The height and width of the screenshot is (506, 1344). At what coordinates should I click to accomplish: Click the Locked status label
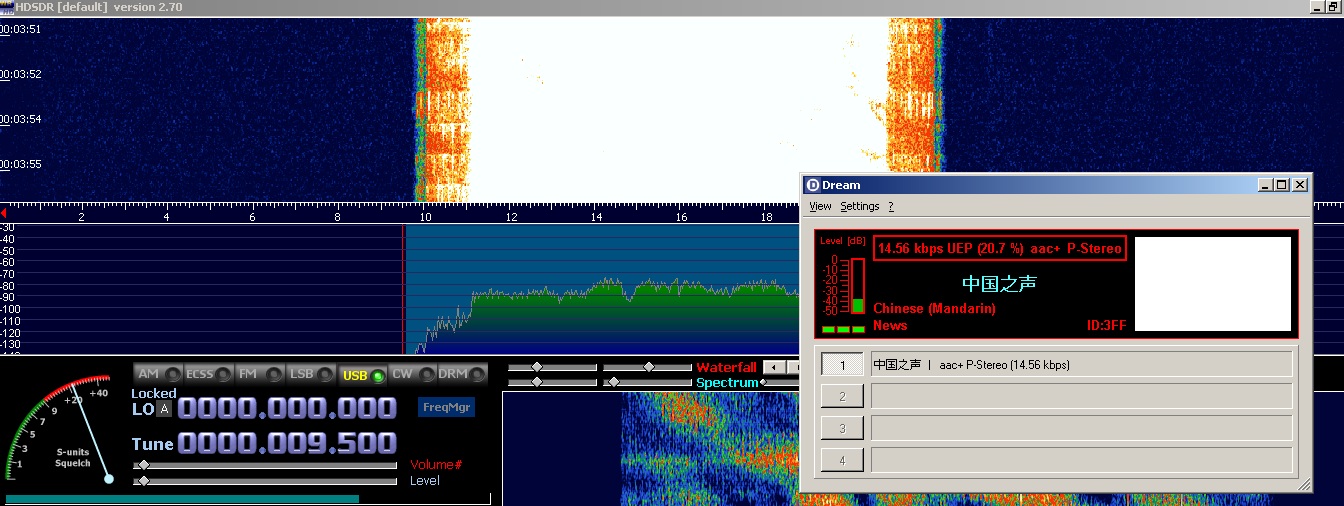[x=154, y=393]
